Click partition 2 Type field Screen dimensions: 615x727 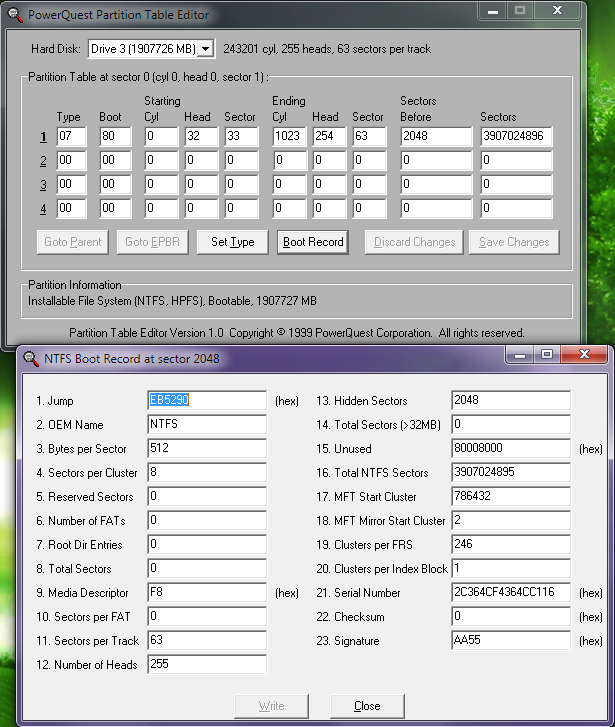point(71,160)
